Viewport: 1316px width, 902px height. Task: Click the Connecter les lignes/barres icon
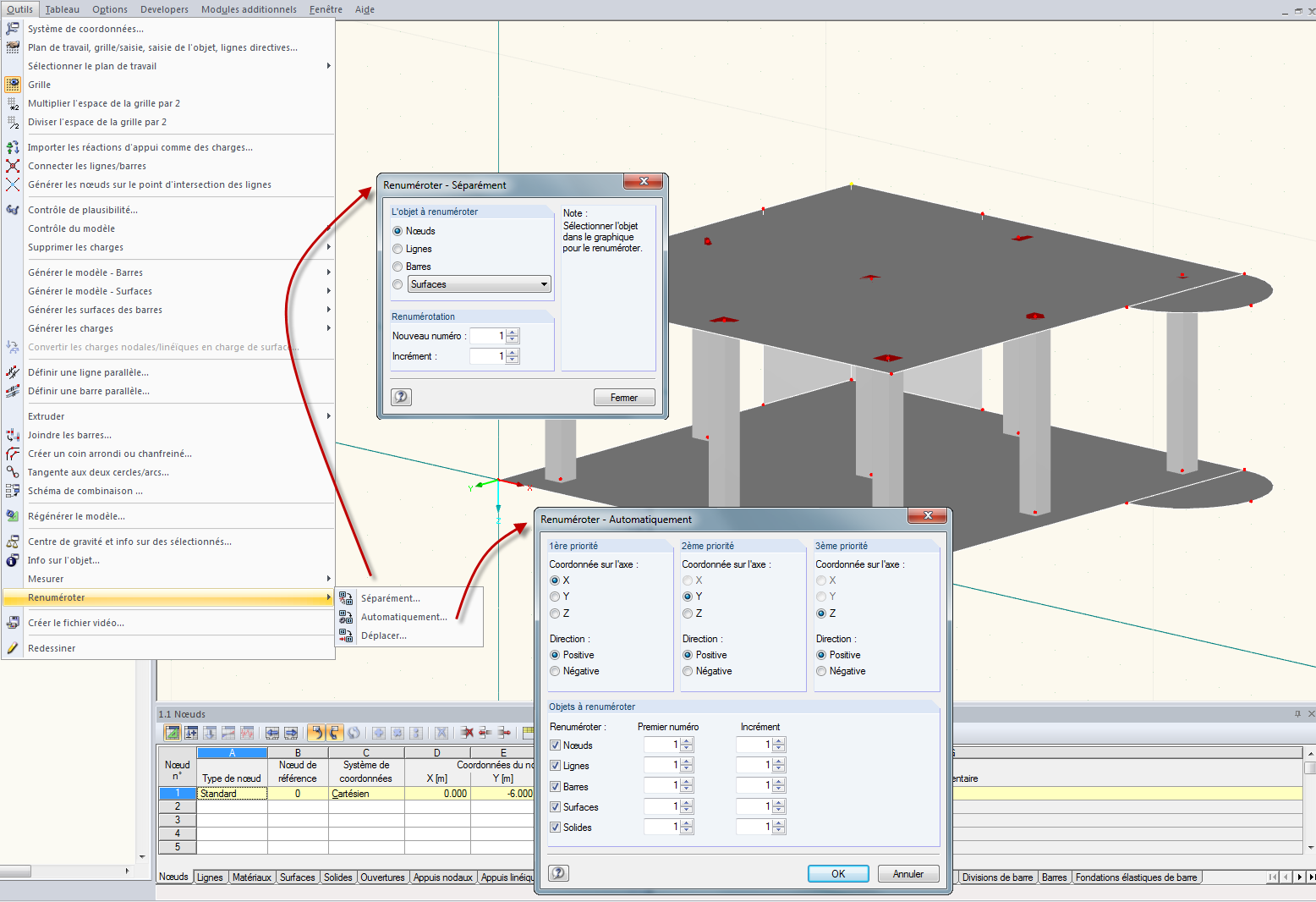coord(13,166)
